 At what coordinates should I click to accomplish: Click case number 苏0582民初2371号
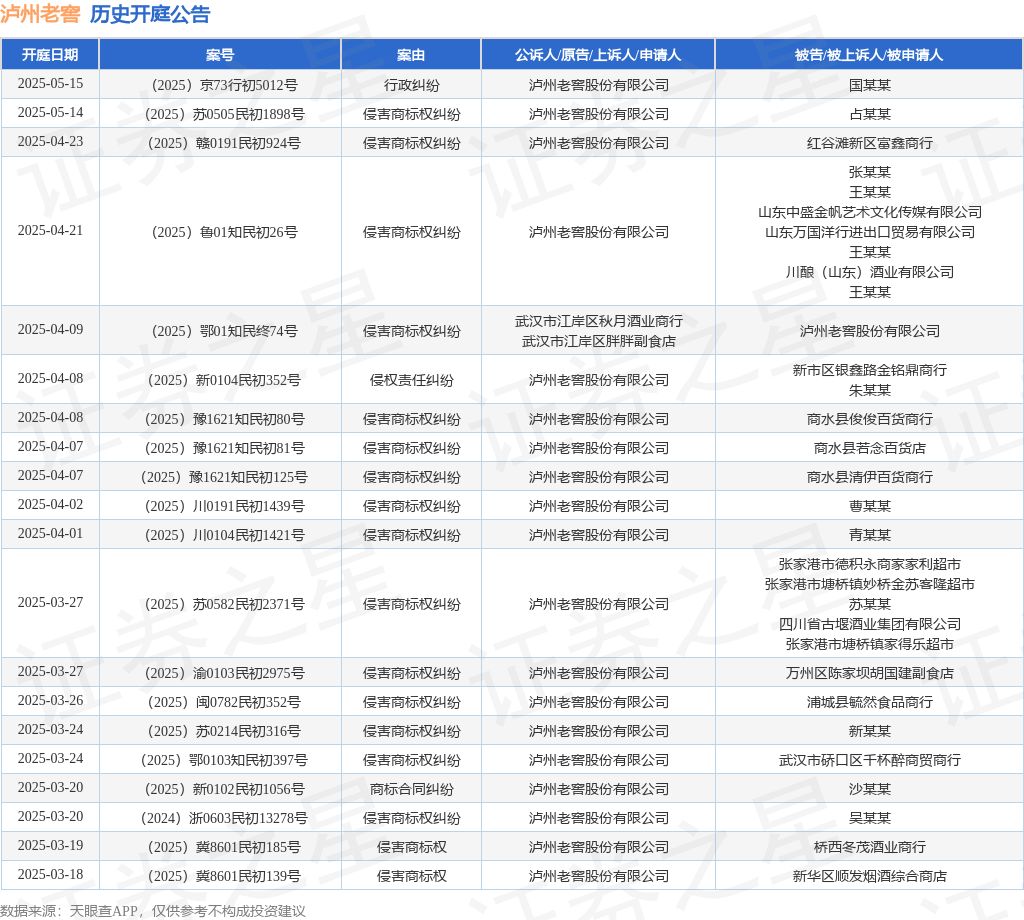(x=224, y=605)
